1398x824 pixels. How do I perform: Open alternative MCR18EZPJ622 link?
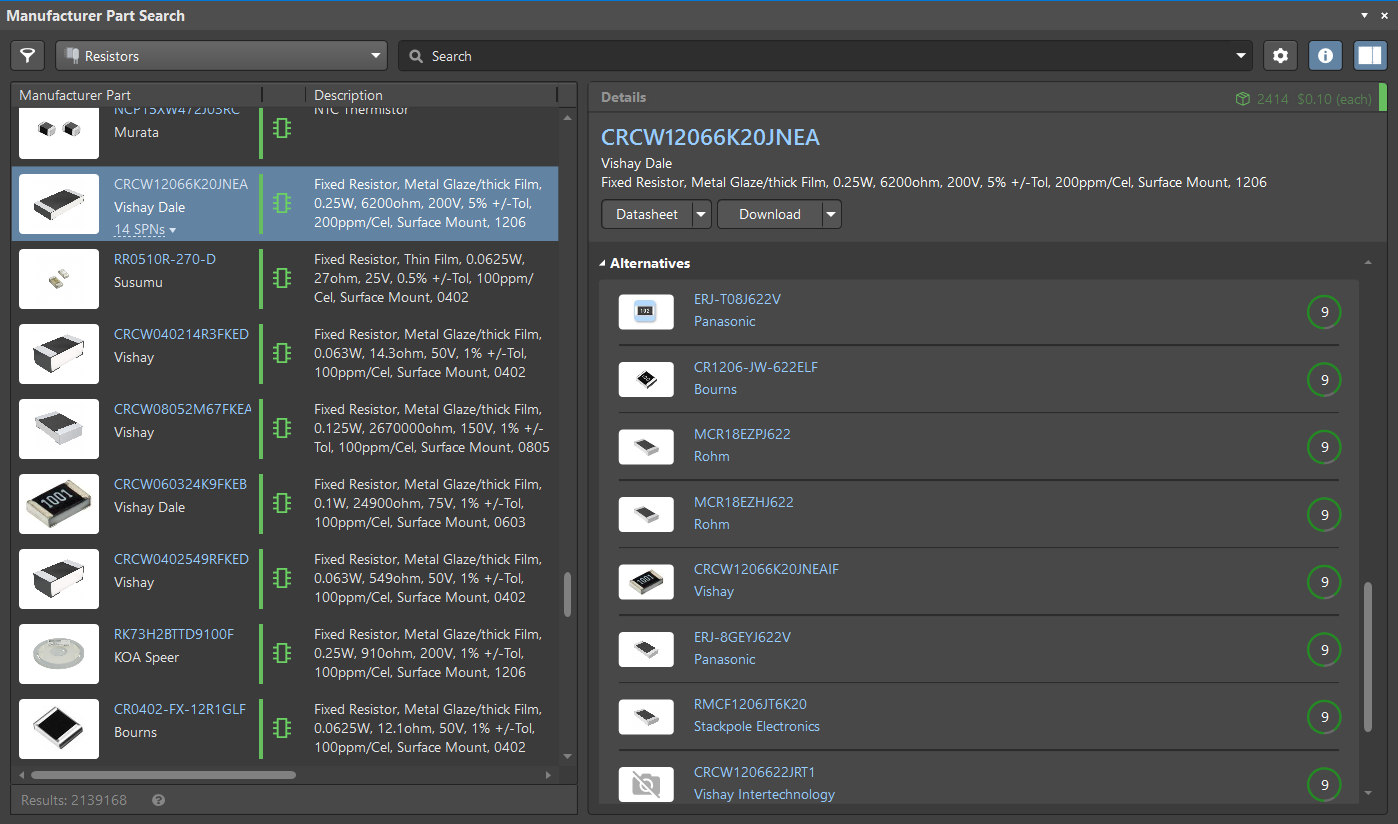point(742,434)
